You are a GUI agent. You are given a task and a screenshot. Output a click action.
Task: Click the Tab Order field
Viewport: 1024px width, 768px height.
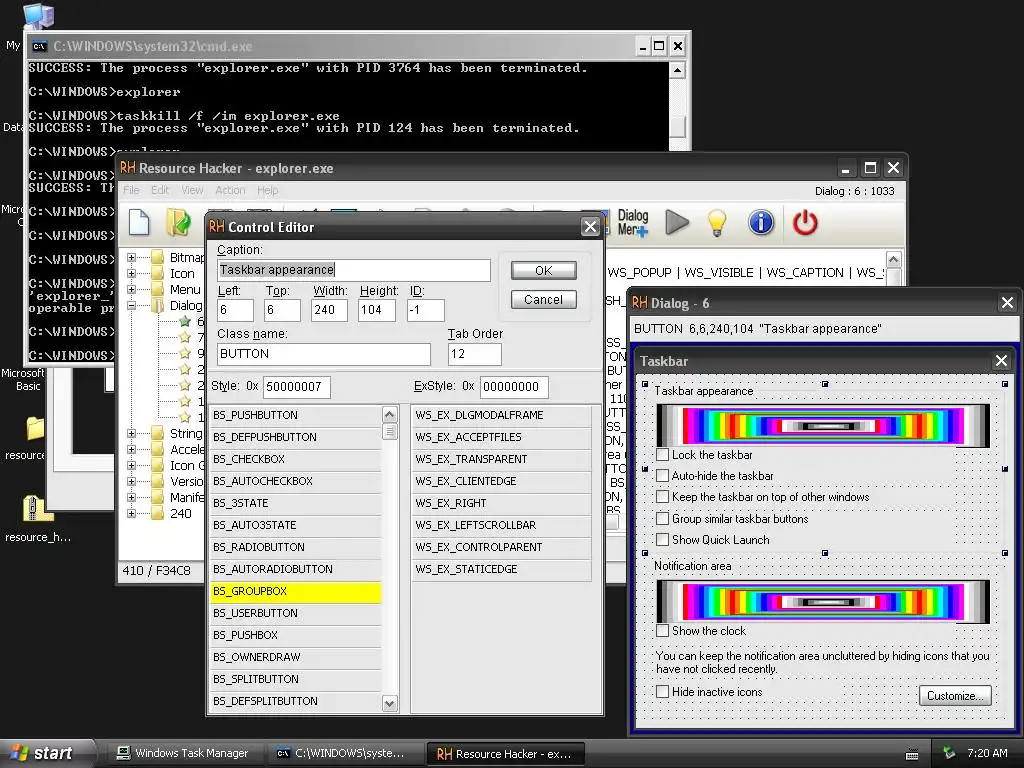coord(475,354)
